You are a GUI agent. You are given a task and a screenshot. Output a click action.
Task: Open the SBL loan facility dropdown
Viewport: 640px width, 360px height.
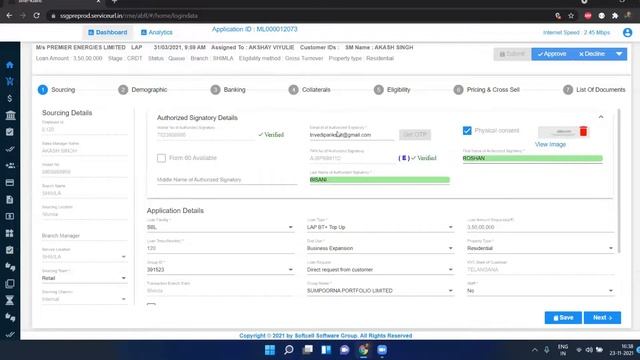pos(220,227)
